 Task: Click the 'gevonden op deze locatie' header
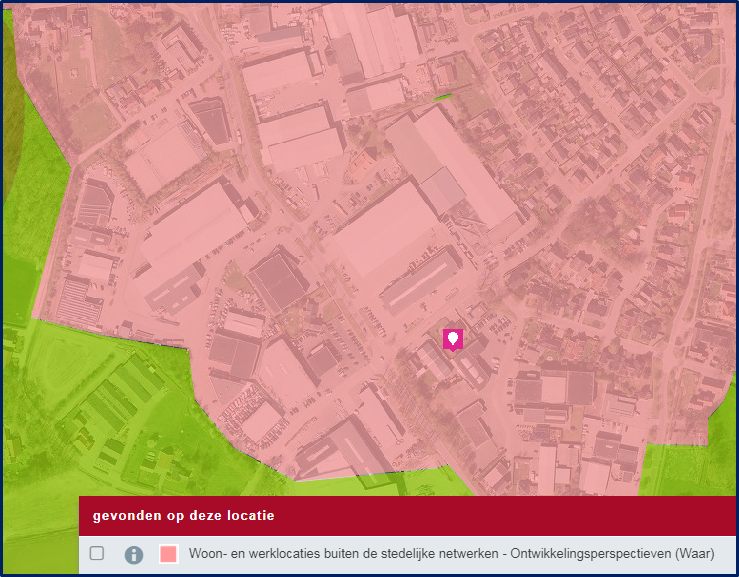coord(183,516)
